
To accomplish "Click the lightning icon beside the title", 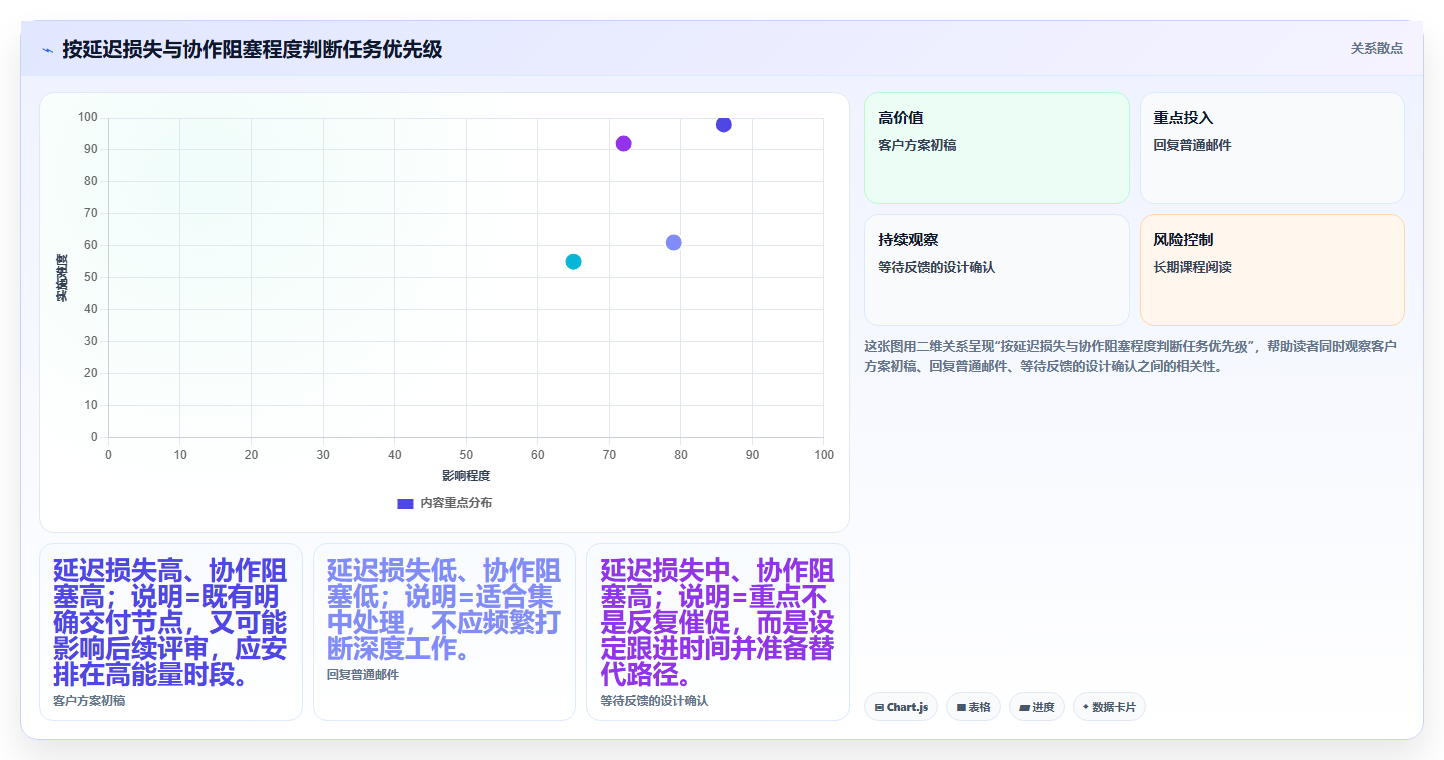I will [x=47, y=50].
